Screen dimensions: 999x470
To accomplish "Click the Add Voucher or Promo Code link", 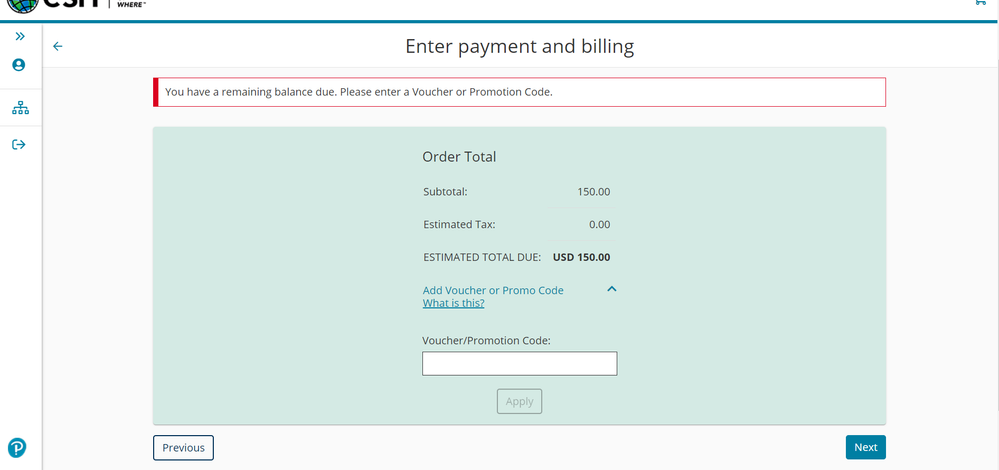I will click(493, 290).
